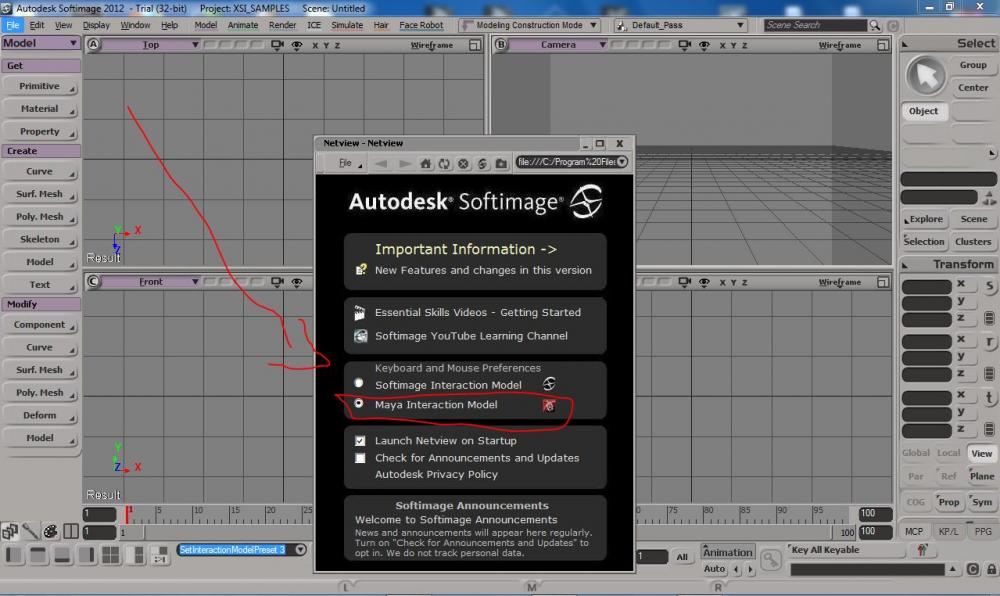Go back in Netview history
Viewport: 1000px width, 596px height.
click(x=381, y=163)
